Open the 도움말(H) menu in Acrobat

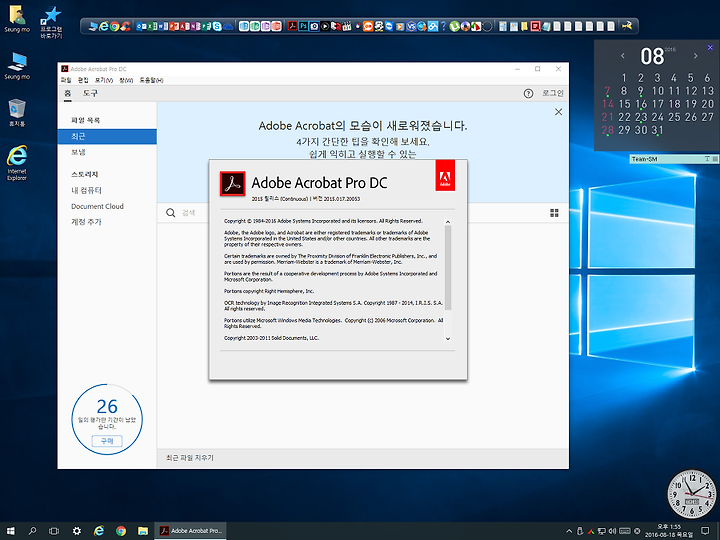click(151, 80)
